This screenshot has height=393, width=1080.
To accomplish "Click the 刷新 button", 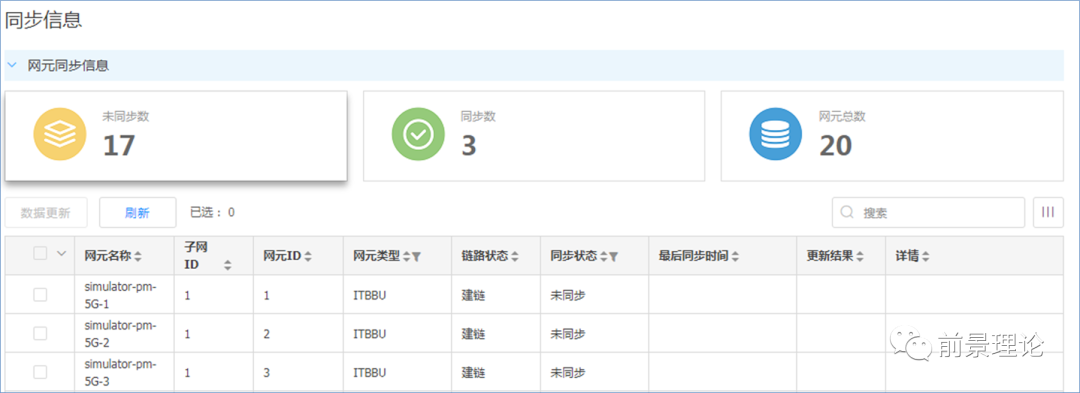I will point(137,213).
